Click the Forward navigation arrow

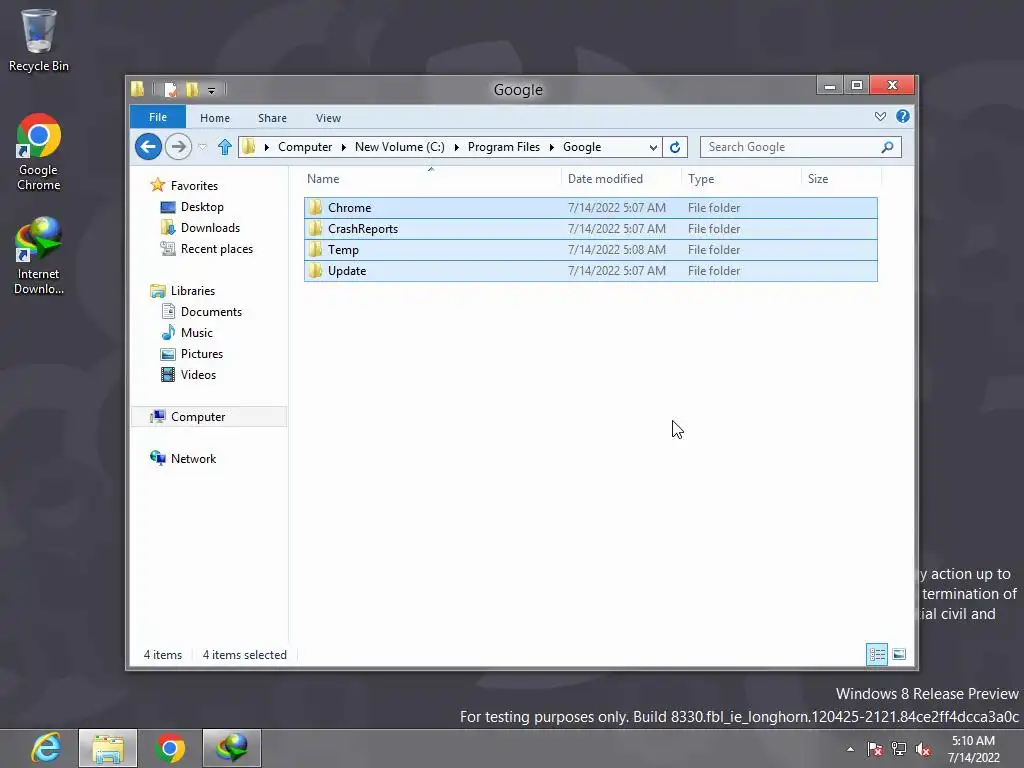click(x=178, y=146)
